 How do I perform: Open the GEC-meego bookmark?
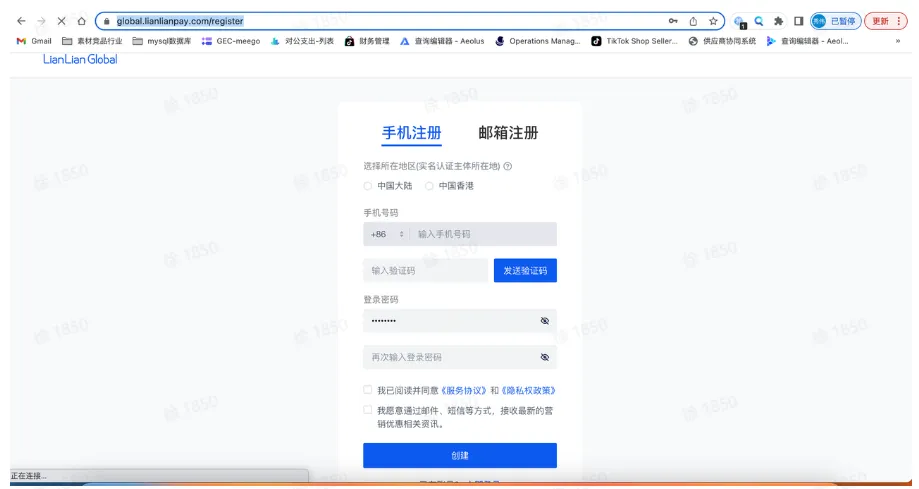click(x=231, y=41)
